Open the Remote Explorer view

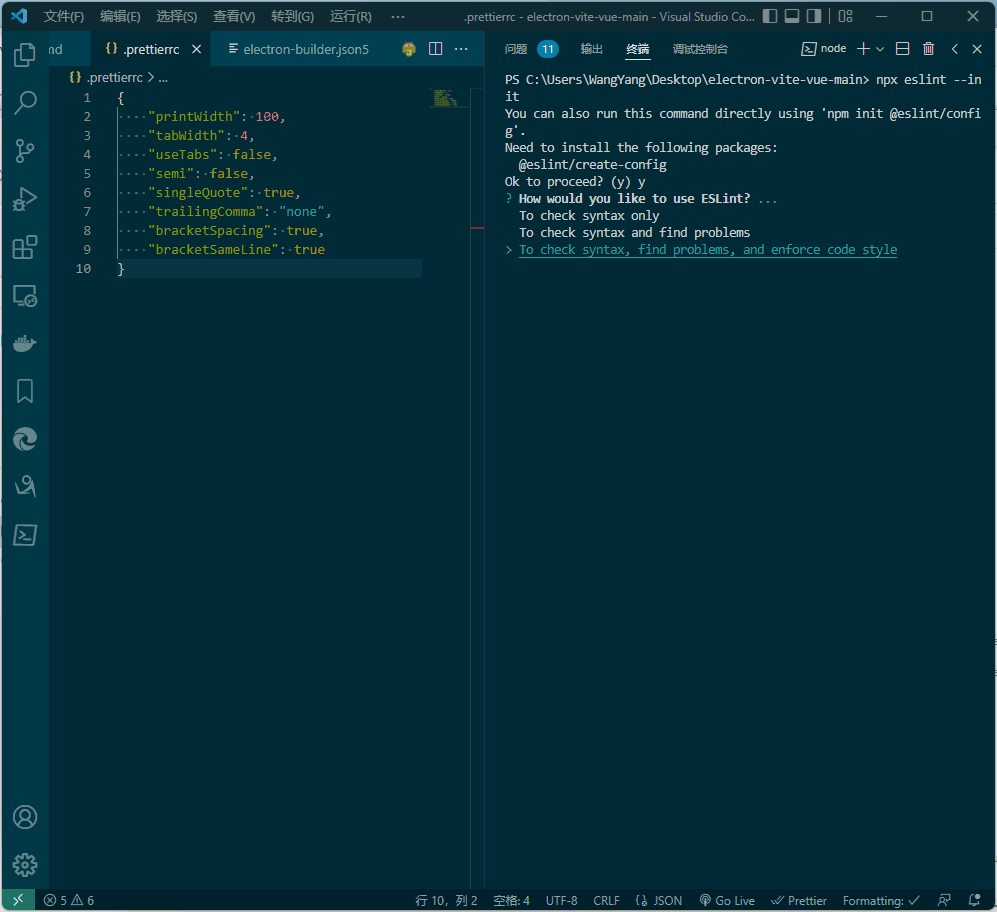pos(25,296)
